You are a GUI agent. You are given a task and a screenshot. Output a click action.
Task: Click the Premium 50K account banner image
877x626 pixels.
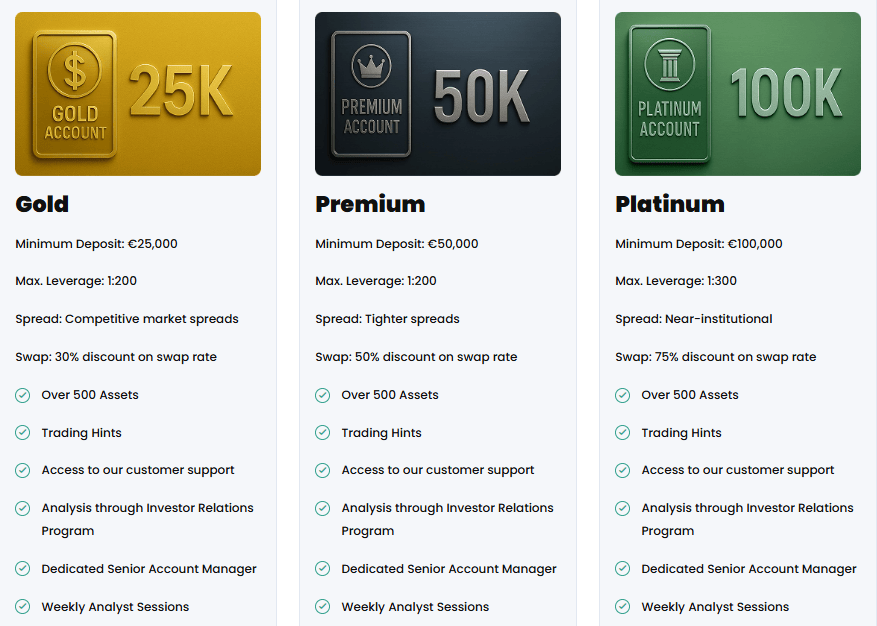[438, 94]
